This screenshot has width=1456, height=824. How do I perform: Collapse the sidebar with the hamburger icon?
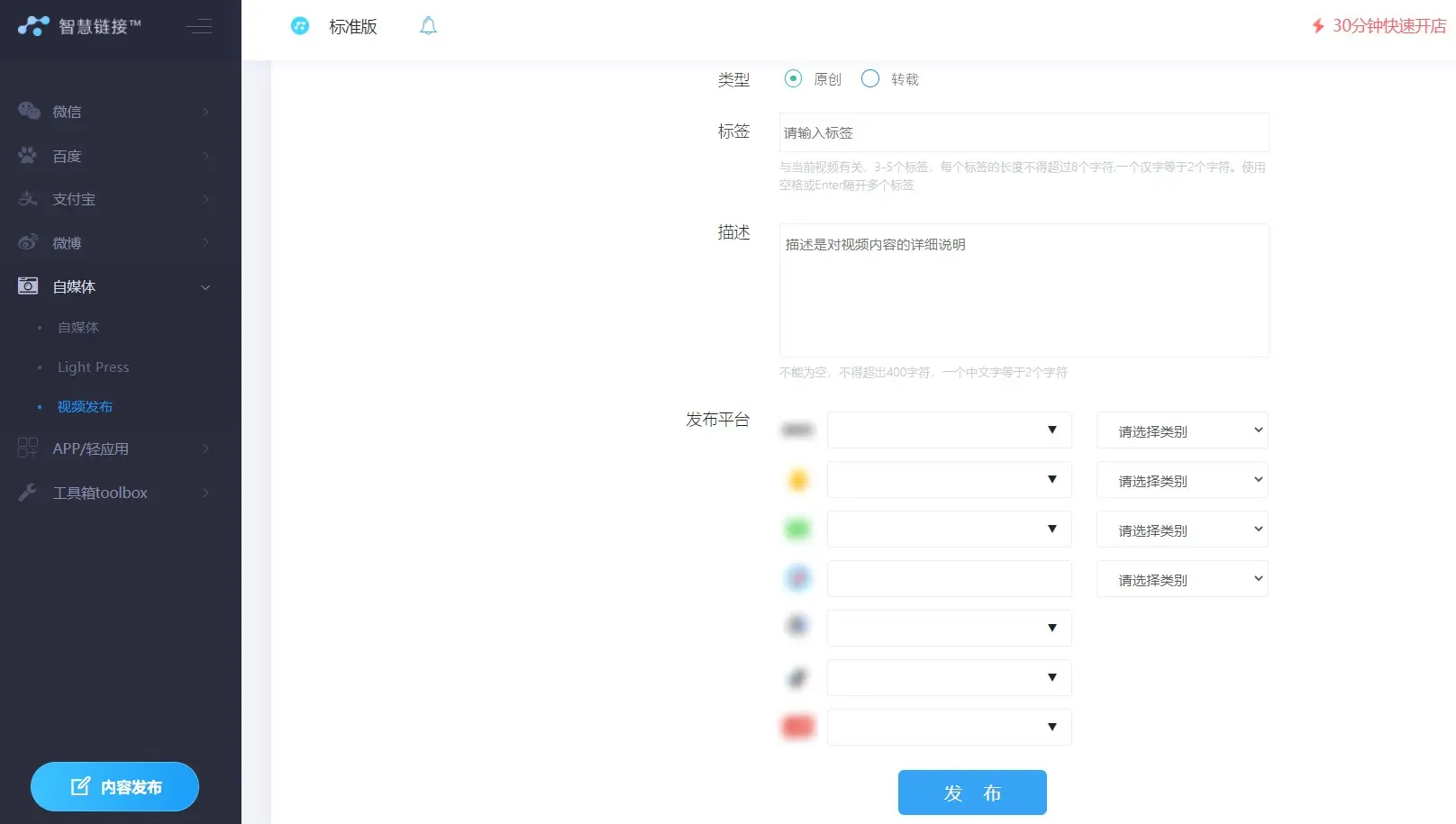(x=199, y=27)
